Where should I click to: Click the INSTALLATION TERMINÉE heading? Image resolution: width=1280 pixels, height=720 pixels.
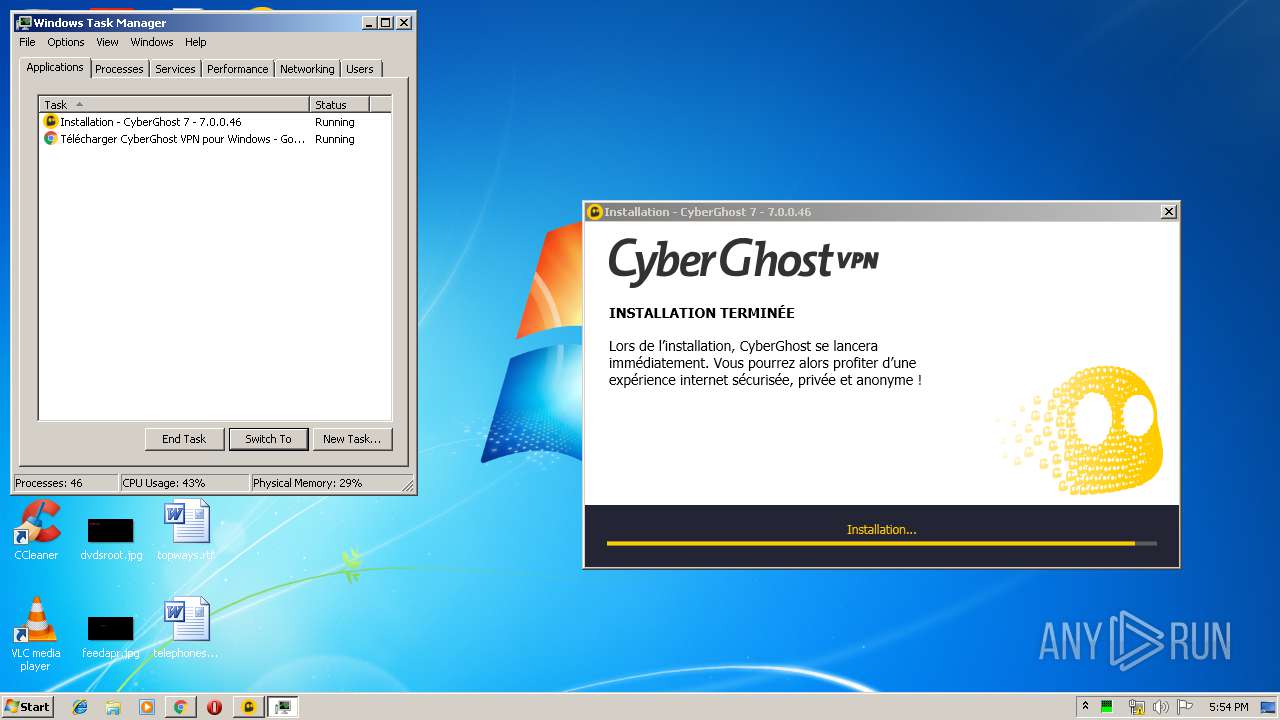click(702, 313)
